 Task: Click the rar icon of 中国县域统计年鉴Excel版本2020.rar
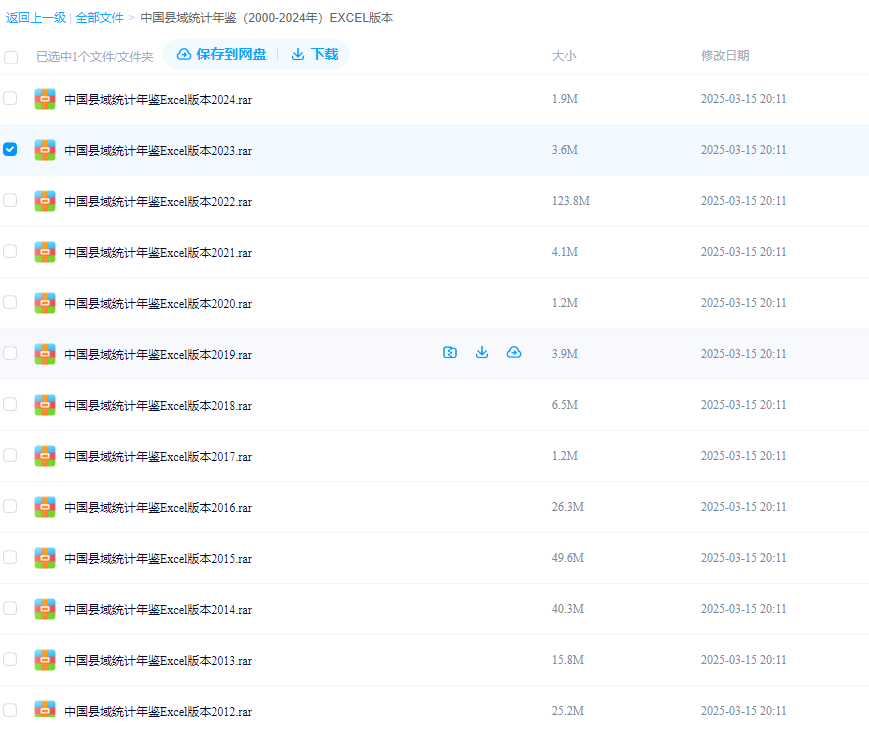pos(45,303)
